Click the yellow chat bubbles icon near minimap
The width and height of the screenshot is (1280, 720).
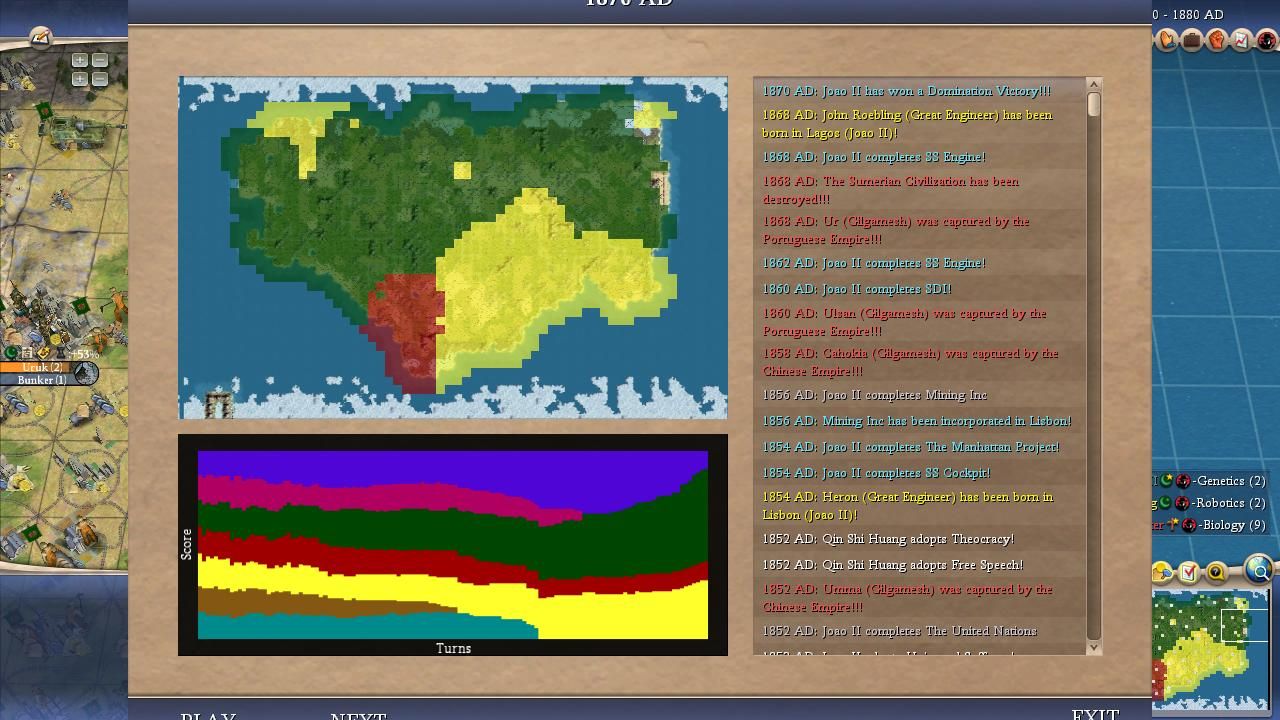pyautogui.click(x=1163, y=572)
